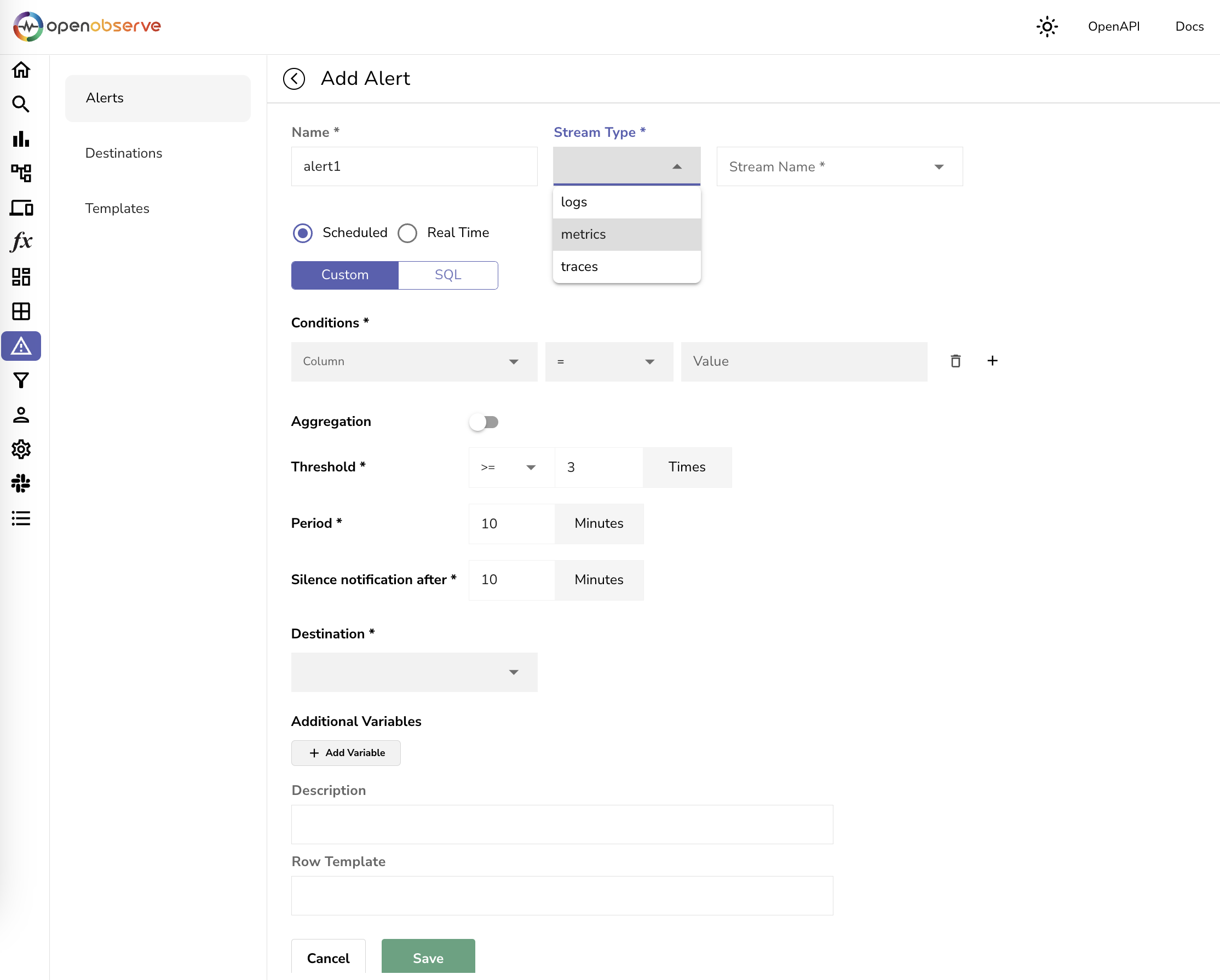
Task: Open the Functions fx sidebar icon
Action: 21,241
